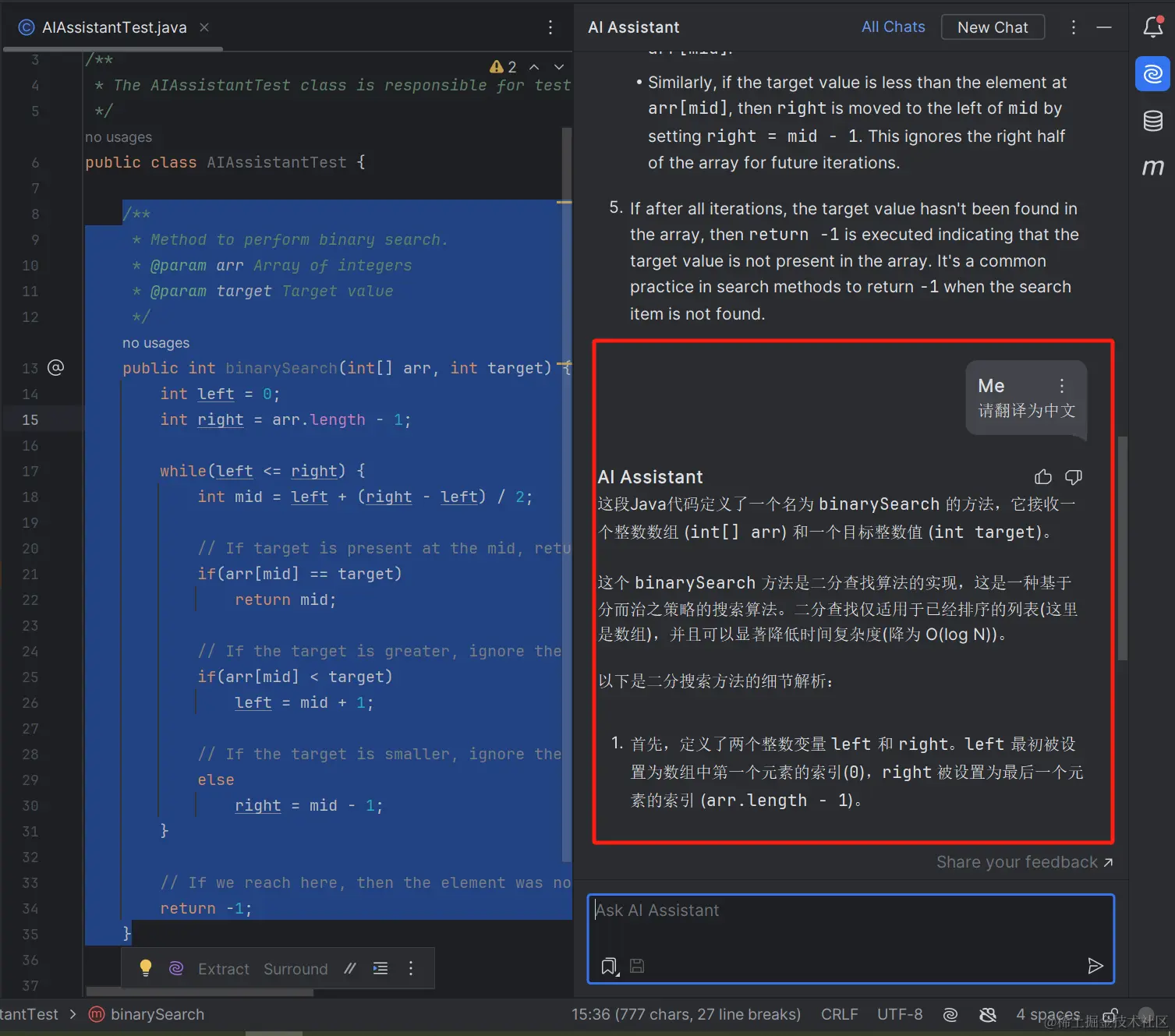The image size is (1175, 1036).
Task: Open the 4 spaces indent selector
Action: pyautogui.click(x=1047, y=1014)
